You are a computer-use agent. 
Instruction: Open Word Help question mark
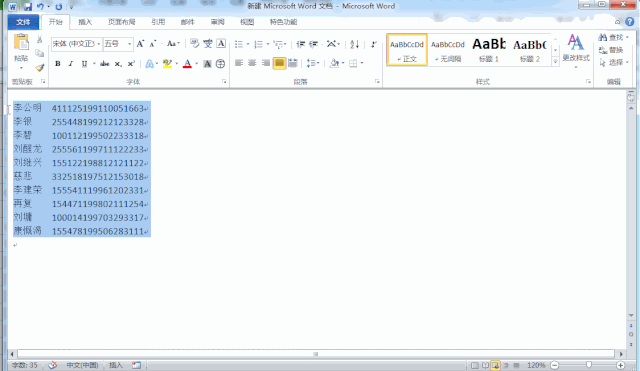click(x=629, y=22)
